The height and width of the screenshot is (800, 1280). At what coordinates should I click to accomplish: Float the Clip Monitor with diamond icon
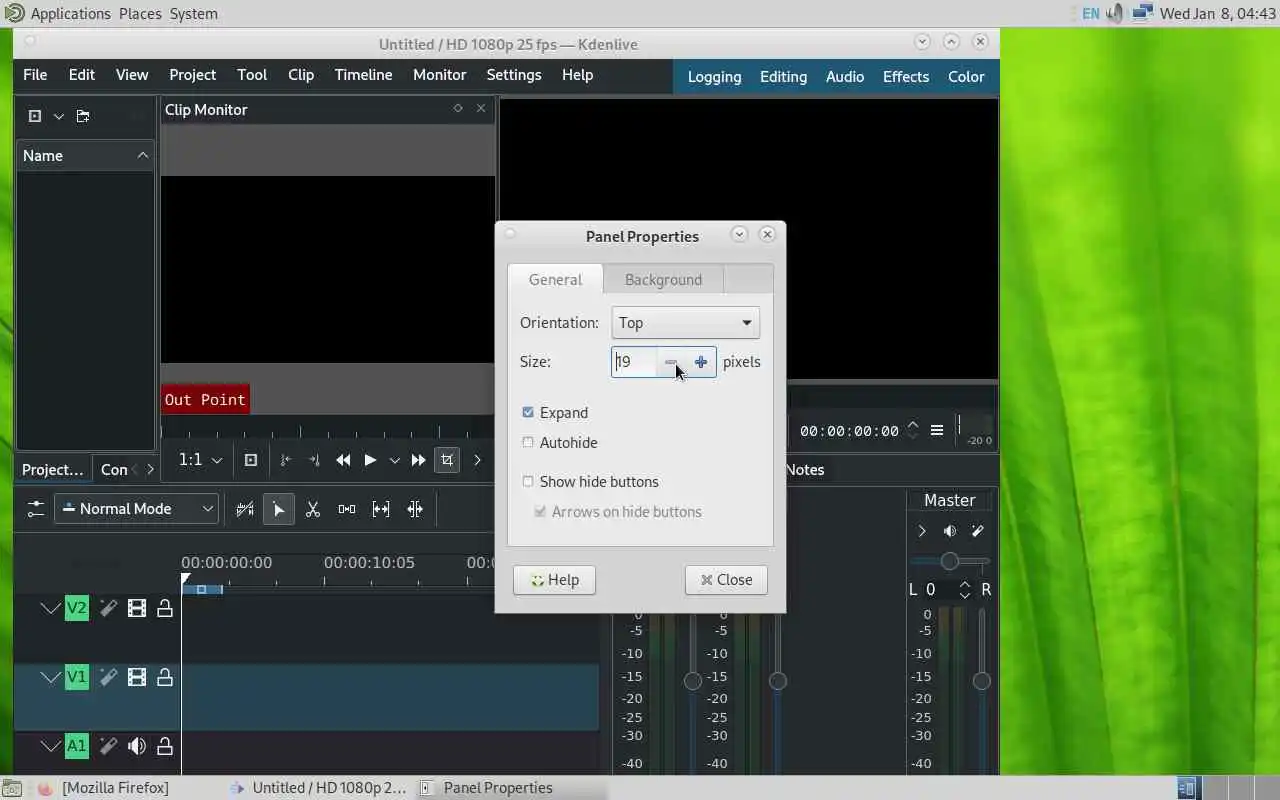coord(458,108)
